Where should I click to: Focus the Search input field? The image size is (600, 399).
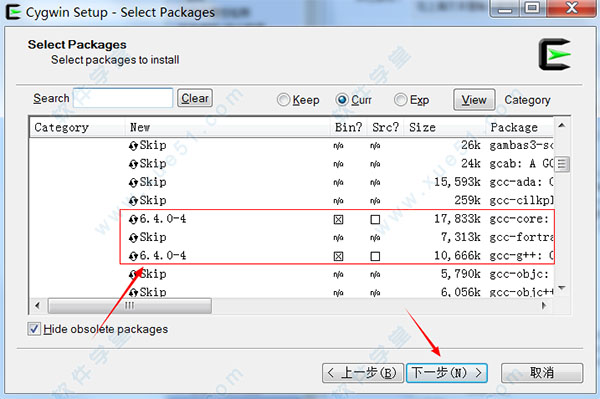tap(123, 98)
